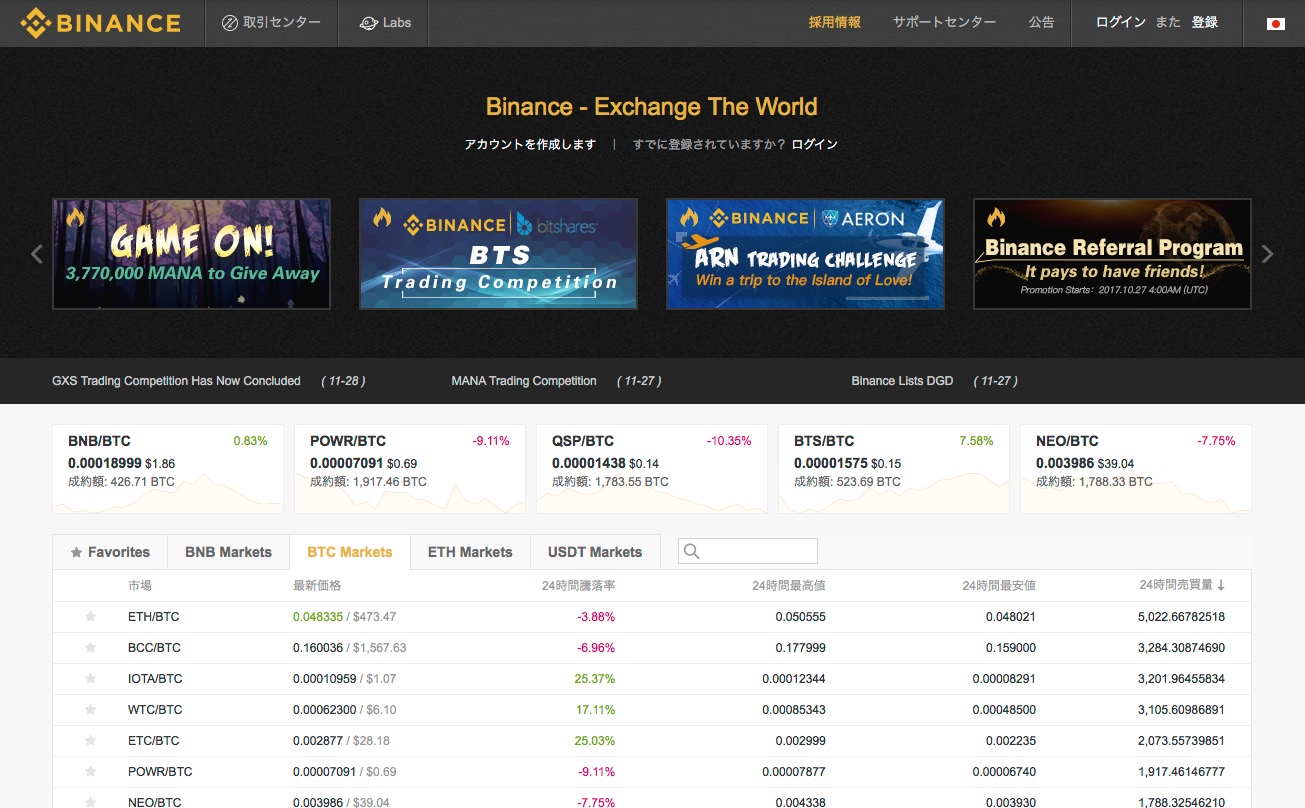Click アカウントを作成します link
This screenshot has width=1305, height=808.
coord(530,144)
